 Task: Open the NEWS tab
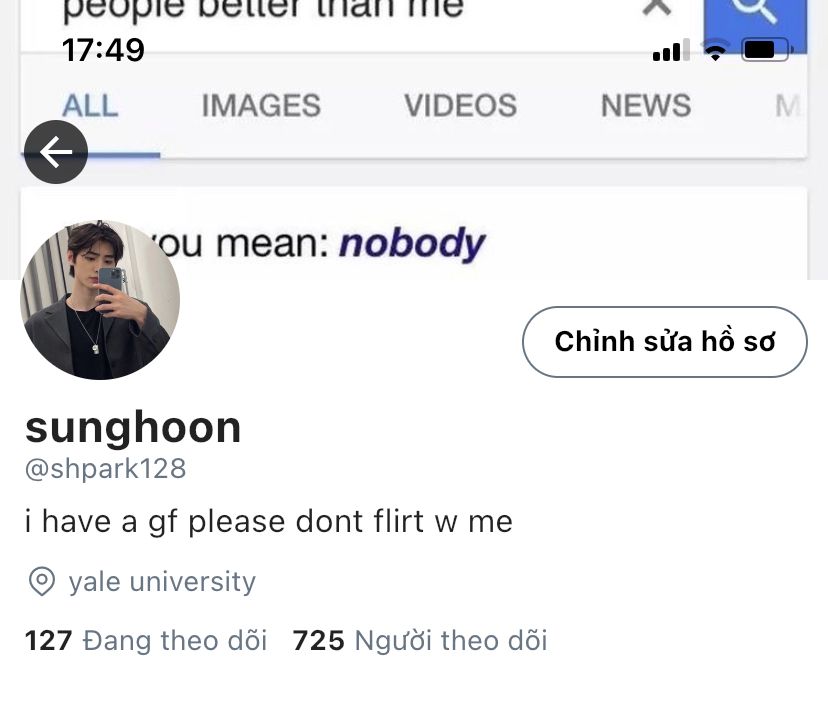pos(646,105)
